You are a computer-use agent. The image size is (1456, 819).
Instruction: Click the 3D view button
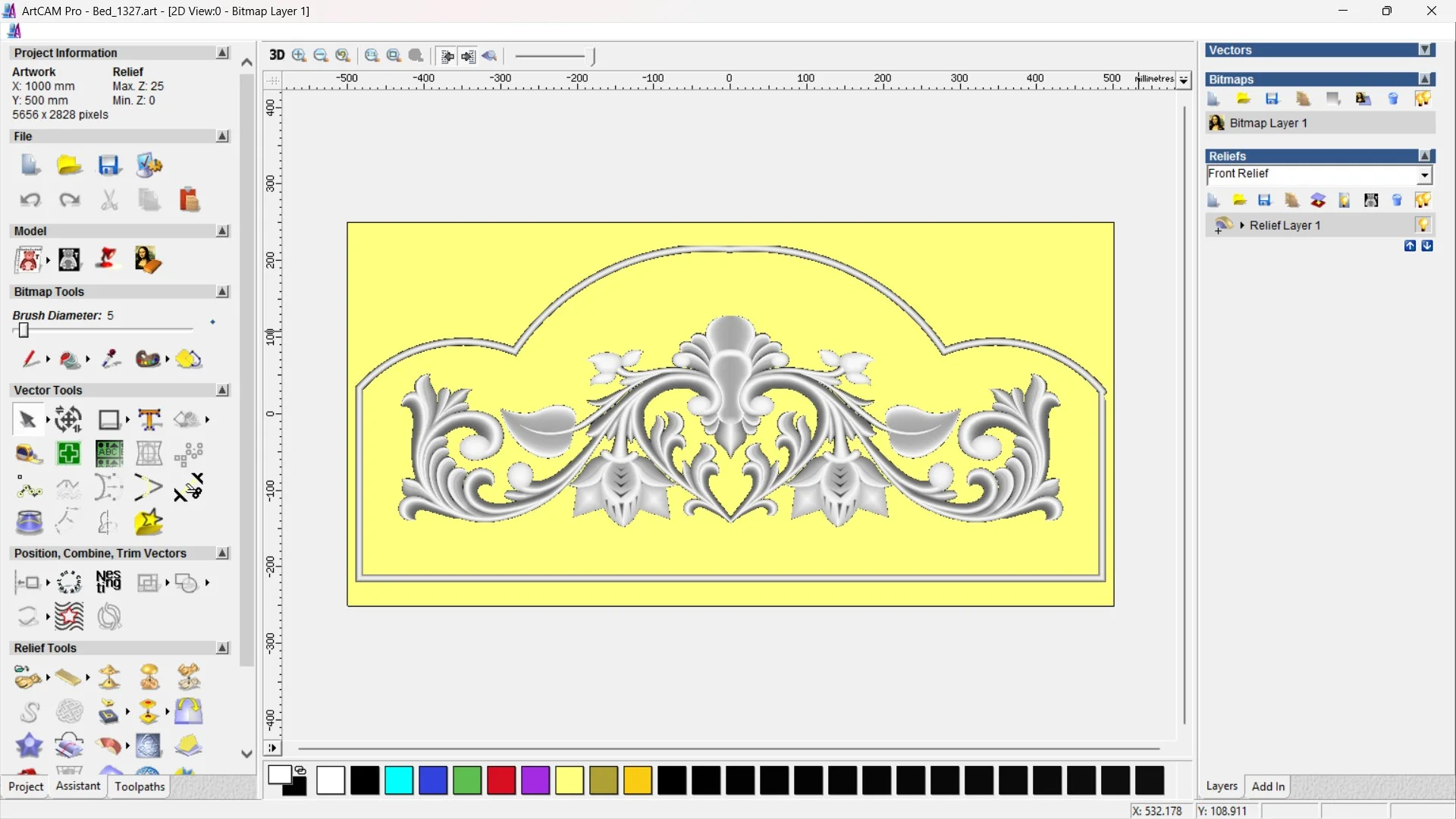click(277, 55)
